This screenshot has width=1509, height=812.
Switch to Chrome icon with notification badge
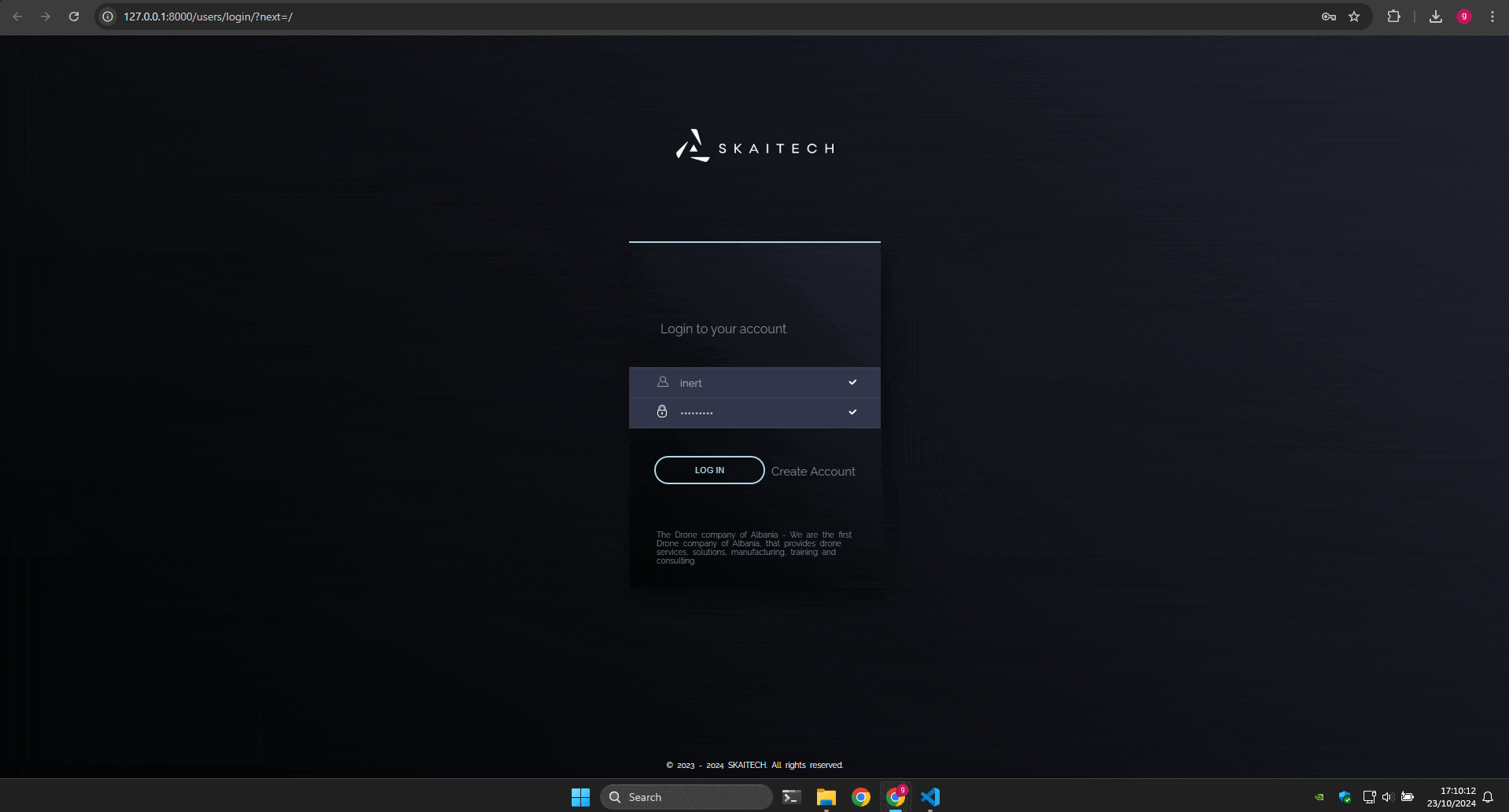896,797
